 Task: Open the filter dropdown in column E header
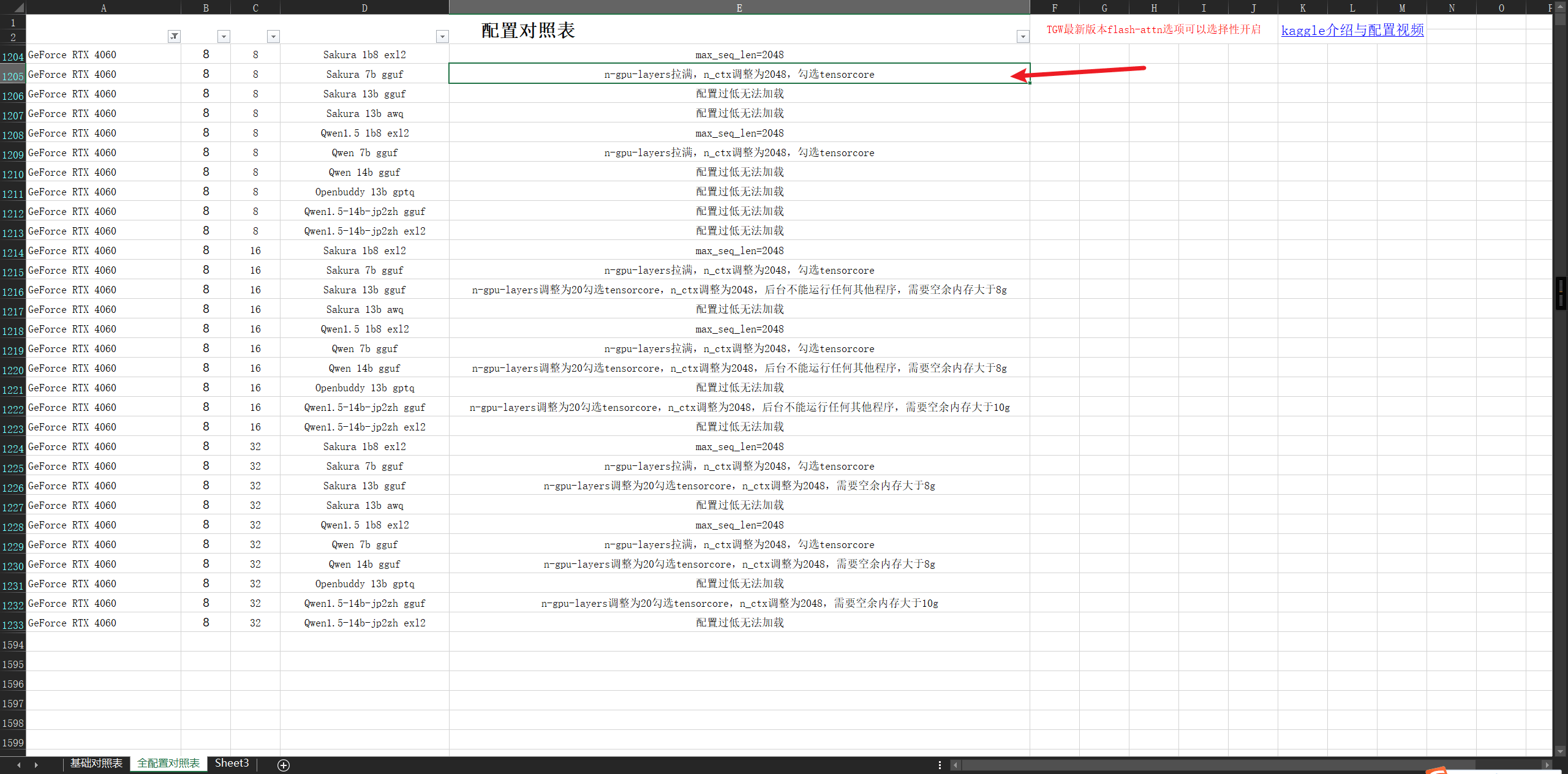click(1022, 36)
